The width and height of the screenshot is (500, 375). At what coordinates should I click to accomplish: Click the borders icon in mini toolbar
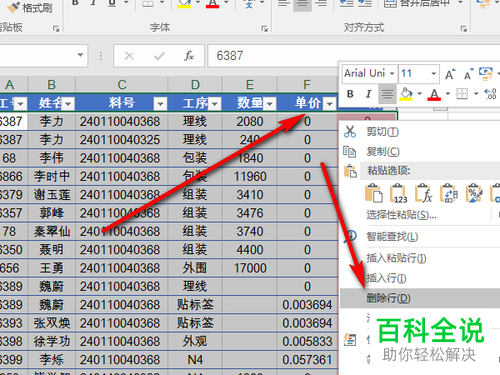pos(462,94)
